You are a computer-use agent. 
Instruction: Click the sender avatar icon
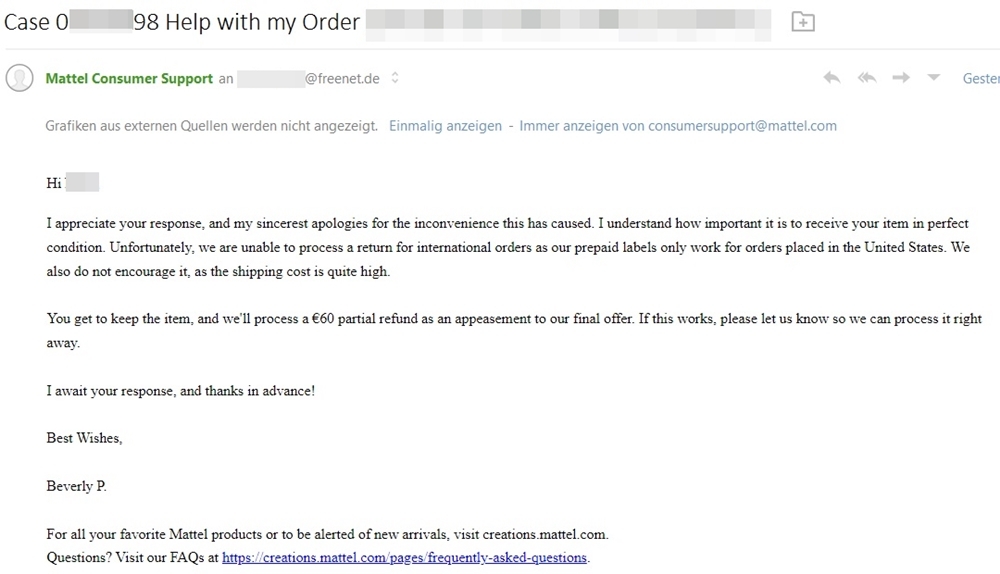[x=20, y=78]
